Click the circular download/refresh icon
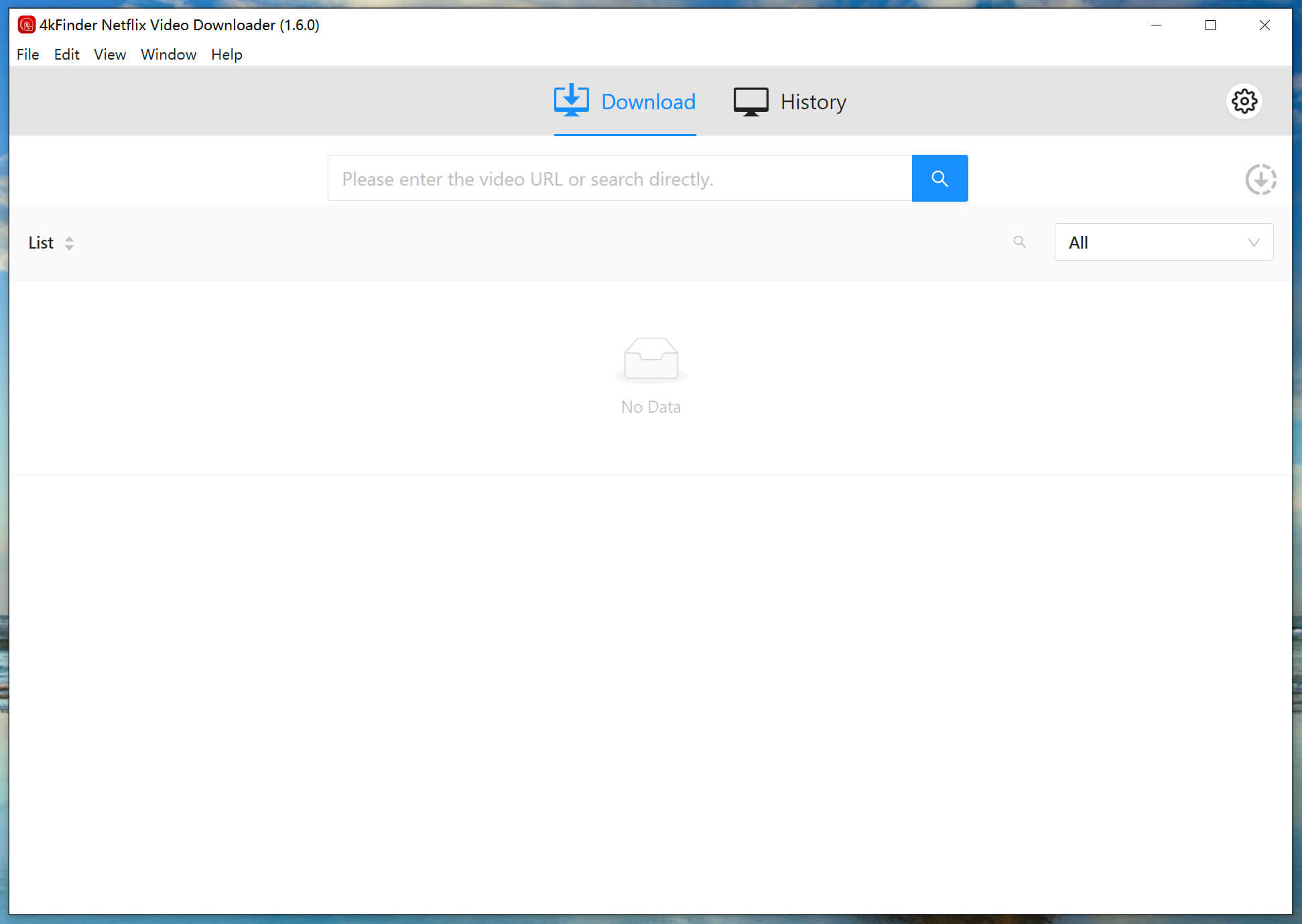Screen dimensions: 1302x924 1262,180
